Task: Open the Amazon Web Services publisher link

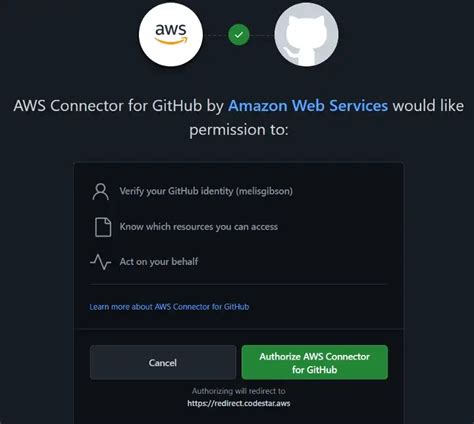Action: point(308,106)
